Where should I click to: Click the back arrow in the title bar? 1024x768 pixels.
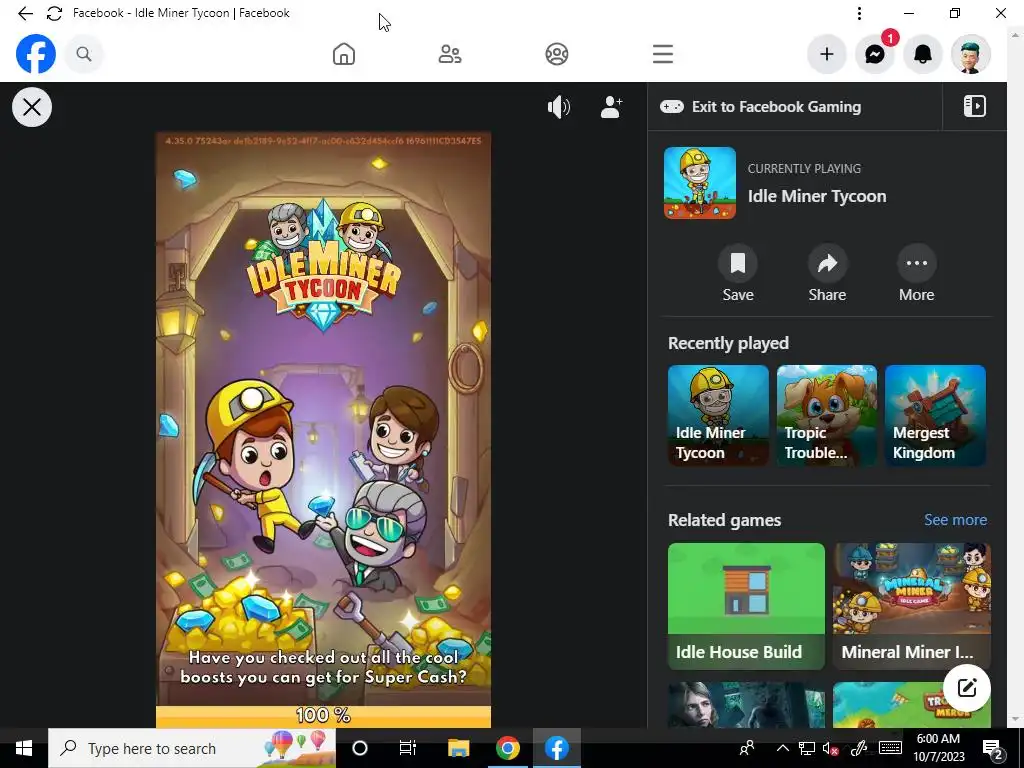pos(25,13)
